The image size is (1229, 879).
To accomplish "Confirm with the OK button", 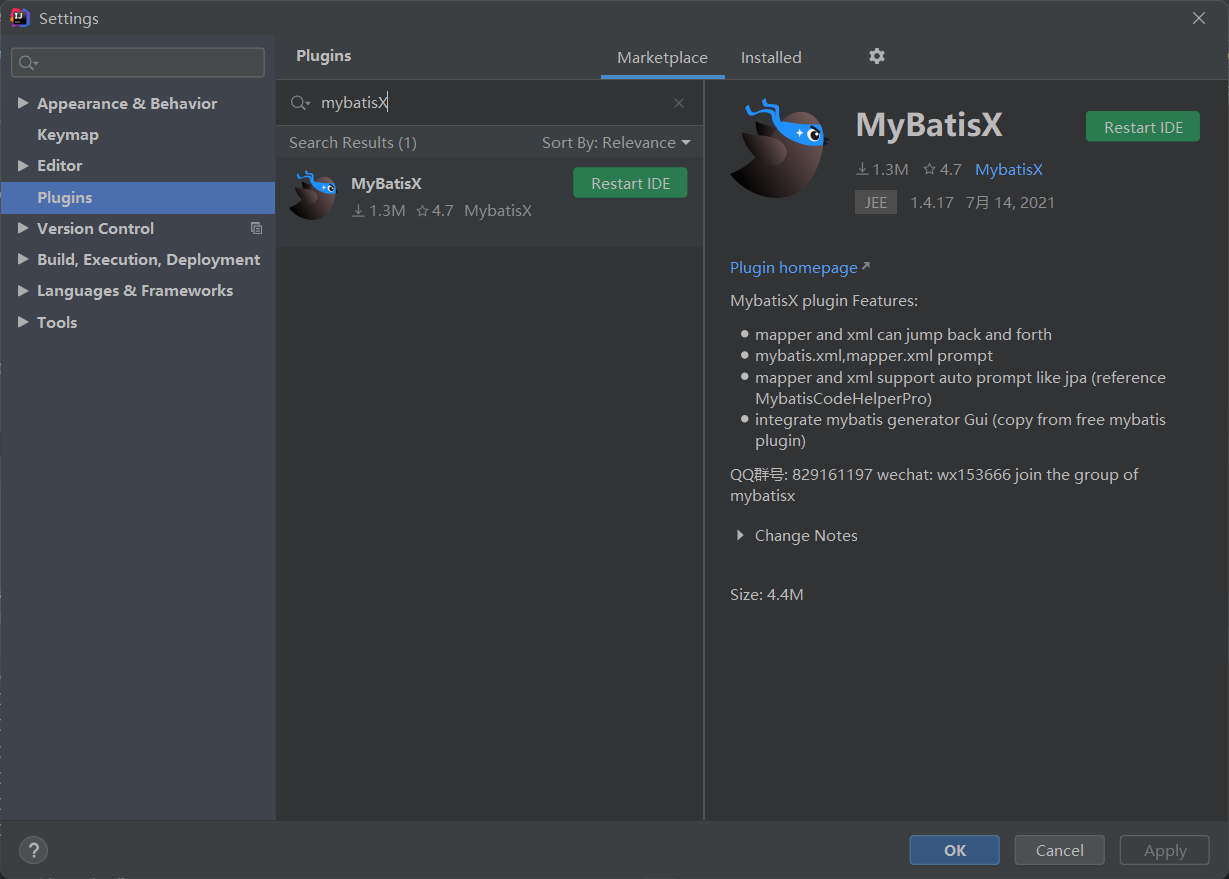I will tap(955, 850).
